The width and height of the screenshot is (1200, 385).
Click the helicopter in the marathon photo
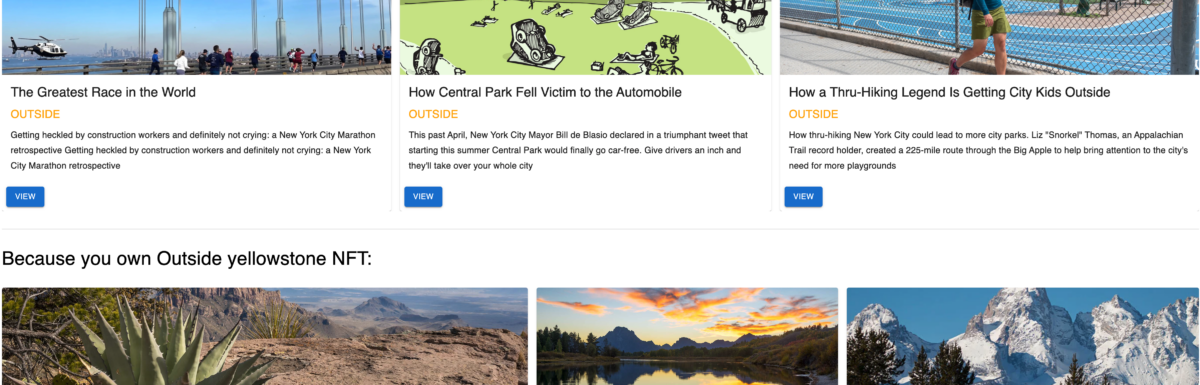tap(36, 47)
